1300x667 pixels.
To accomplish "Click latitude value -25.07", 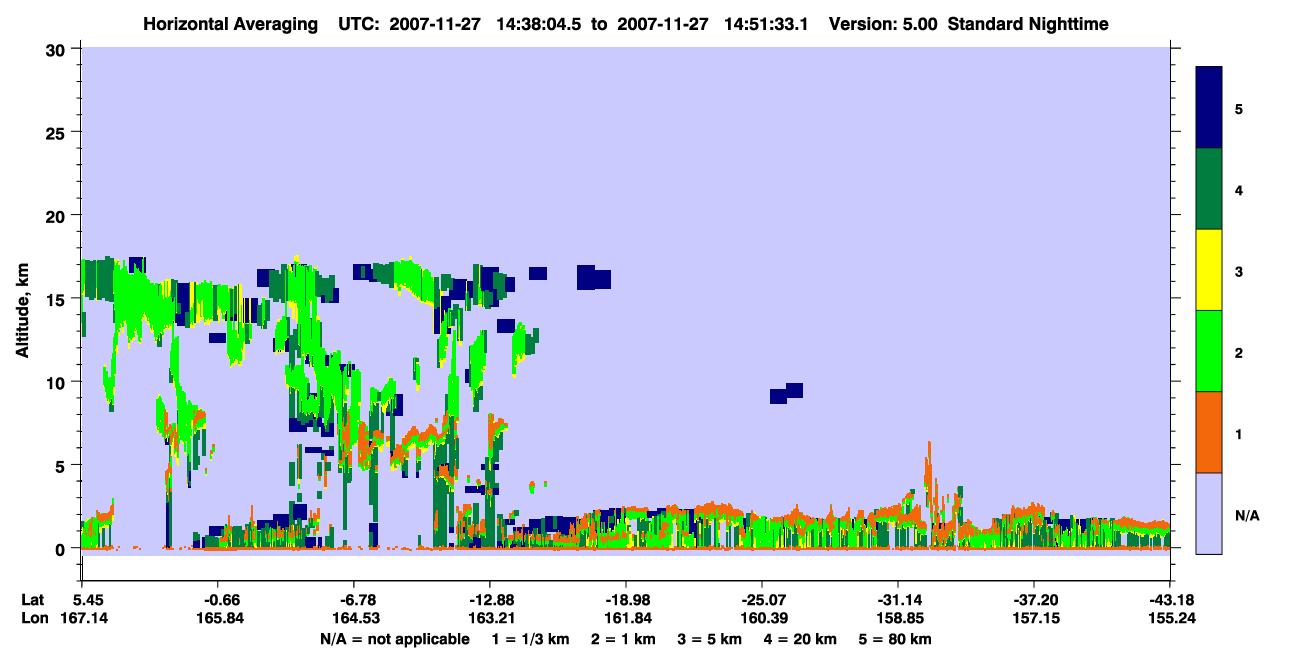I will coord(762,600).
